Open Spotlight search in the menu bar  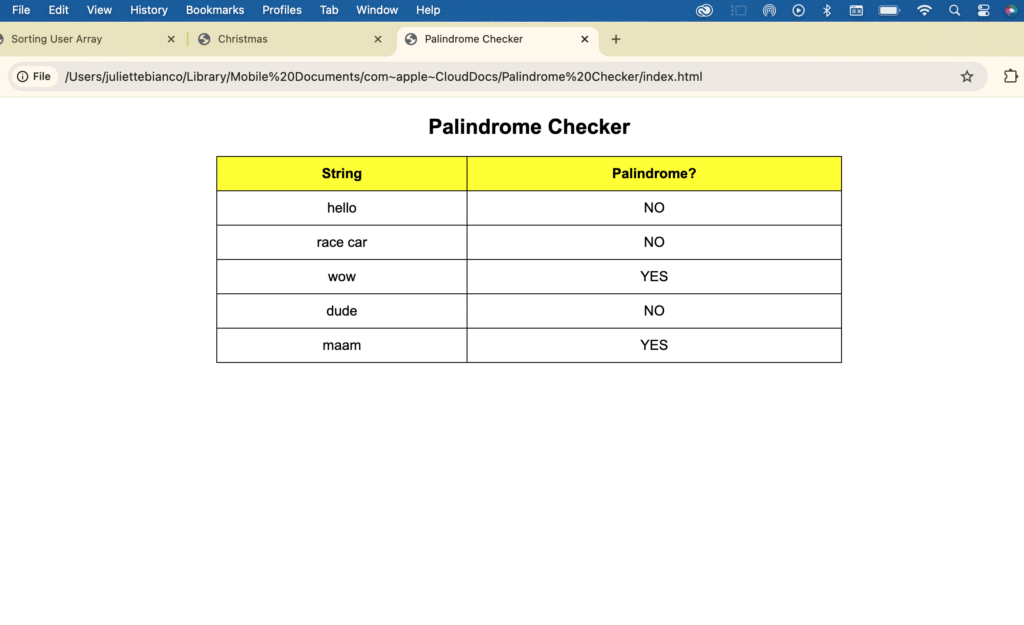[954, 10]
